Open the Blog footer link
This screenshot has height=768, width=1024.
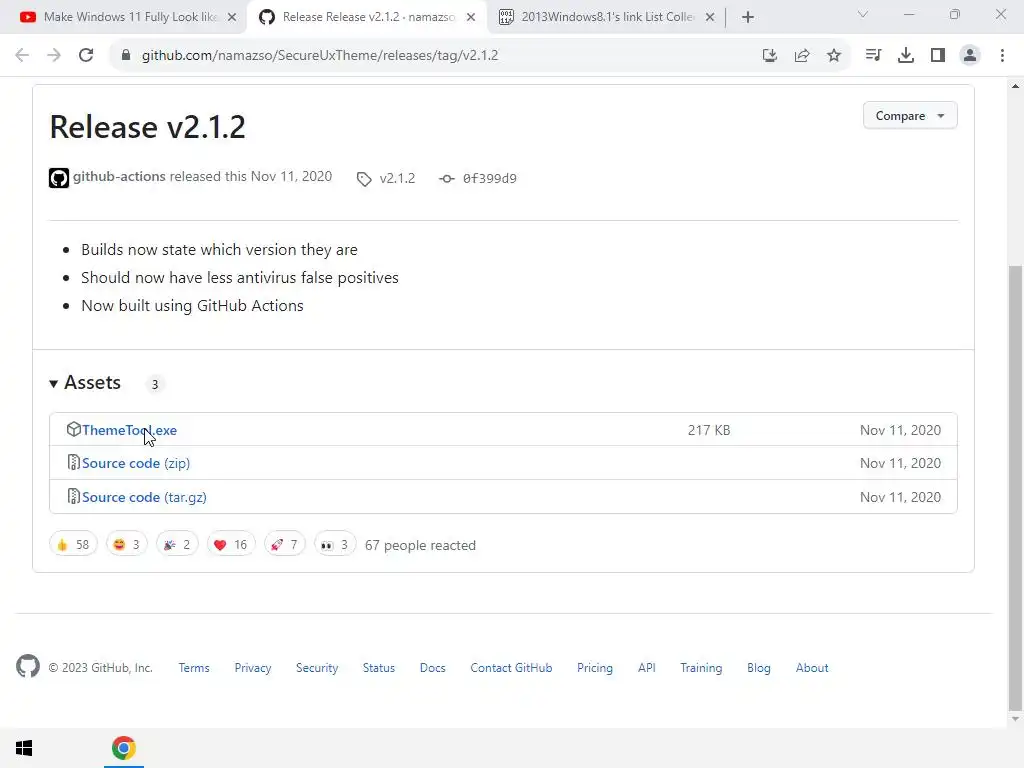point(759,668)
